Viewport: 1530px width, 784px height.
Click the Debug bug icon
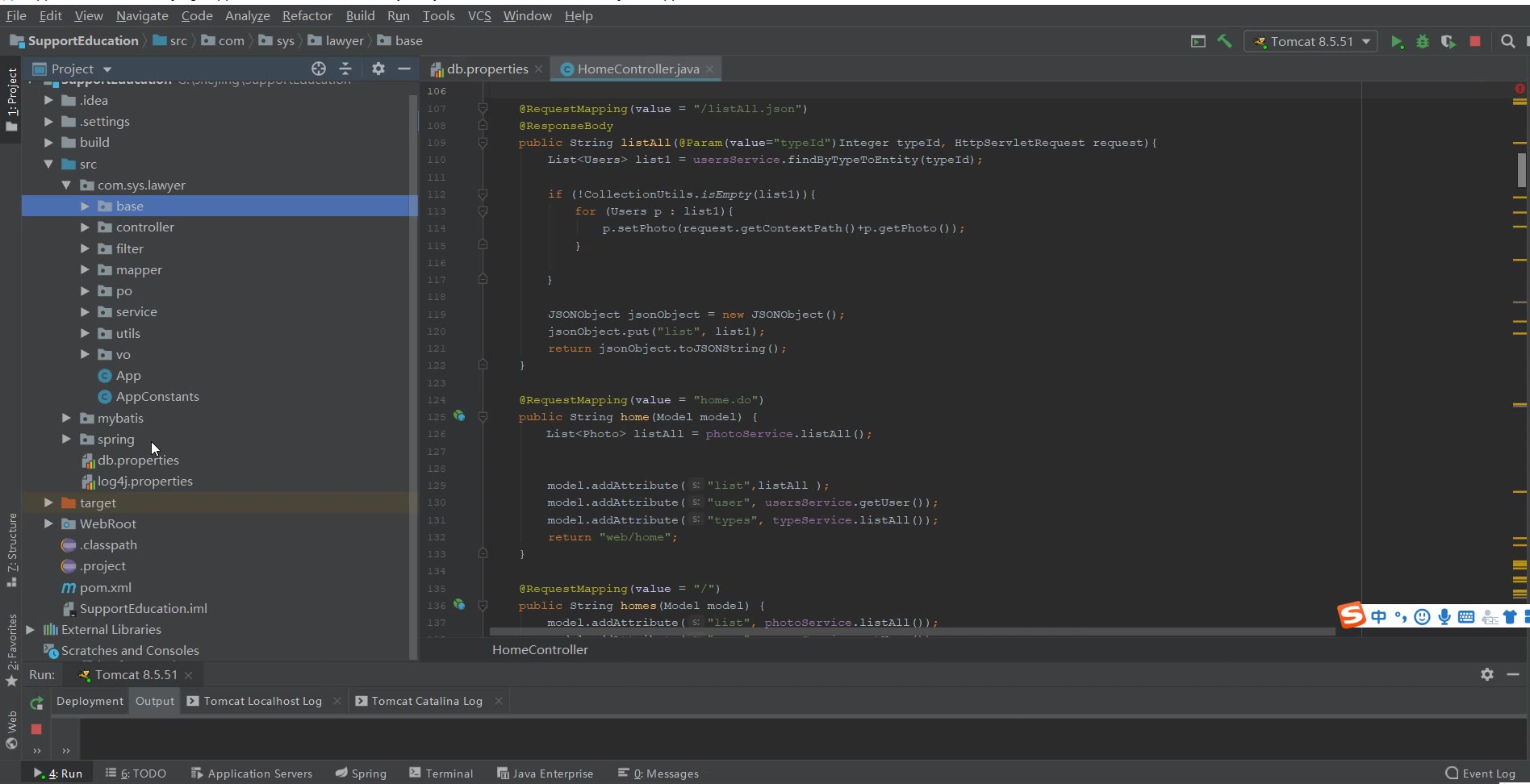(x=1423, y=42)
